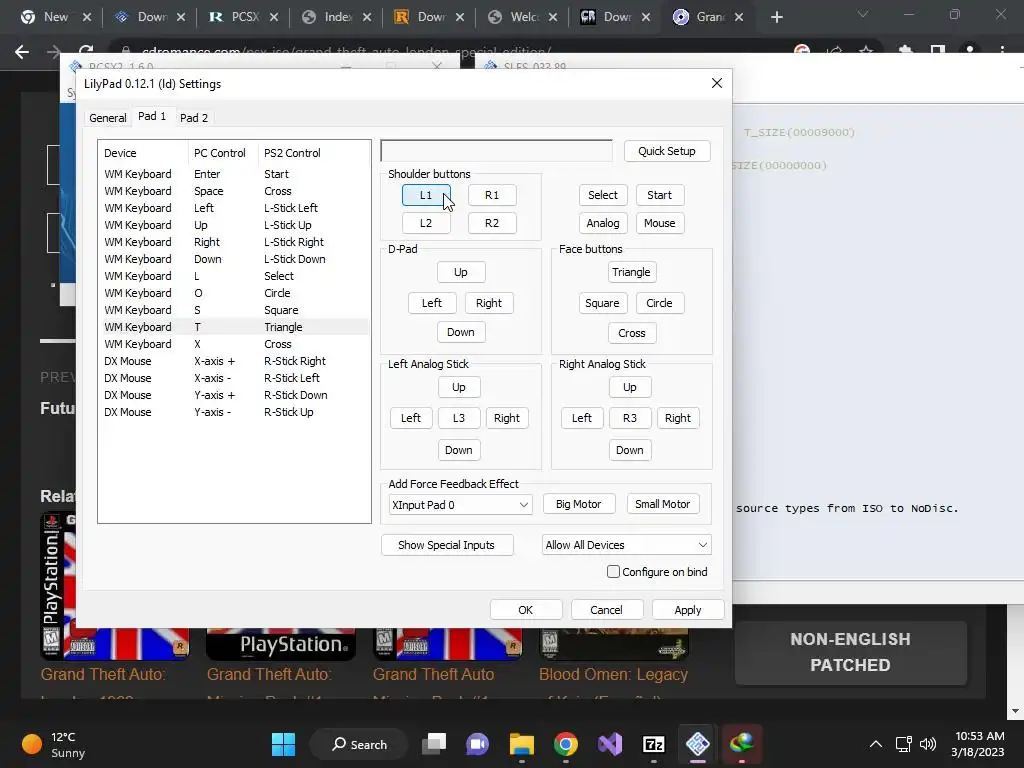Click the Quick Setup button
The height and width of the screenshot is (768, 1024).
click(667, 151)
